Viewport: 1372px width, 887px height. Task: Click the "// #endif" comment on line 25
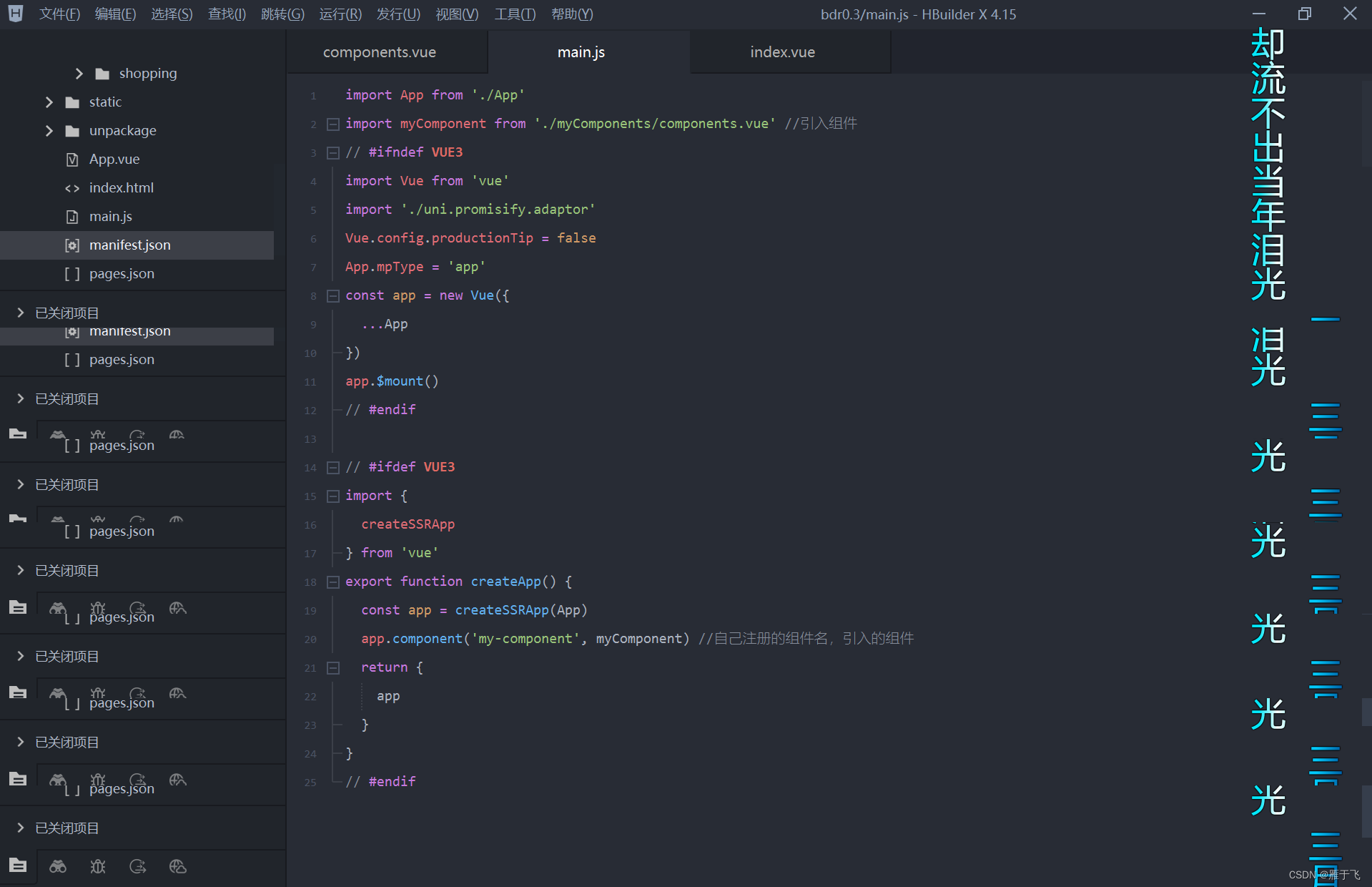pos(380,782)
